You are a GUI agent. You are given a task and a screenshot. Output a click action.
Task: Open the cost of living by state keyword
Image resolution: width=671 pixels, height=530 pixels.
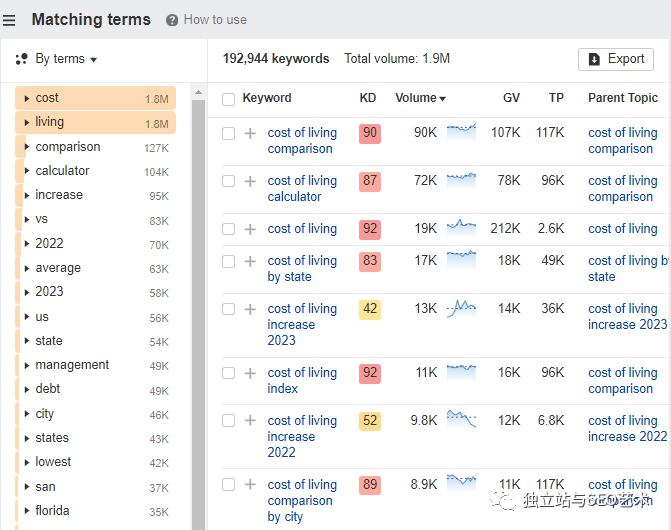pos(302,268)
